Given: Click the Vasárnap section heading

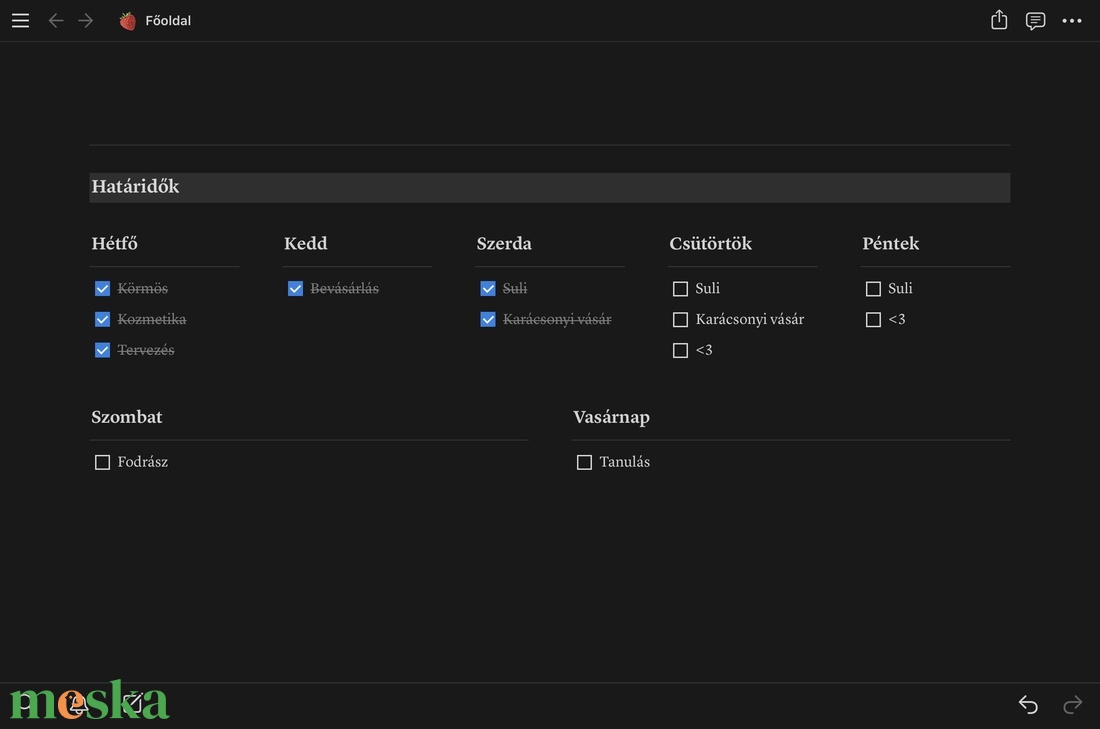Looking at the screenshot, I should (x=612, y=417).
